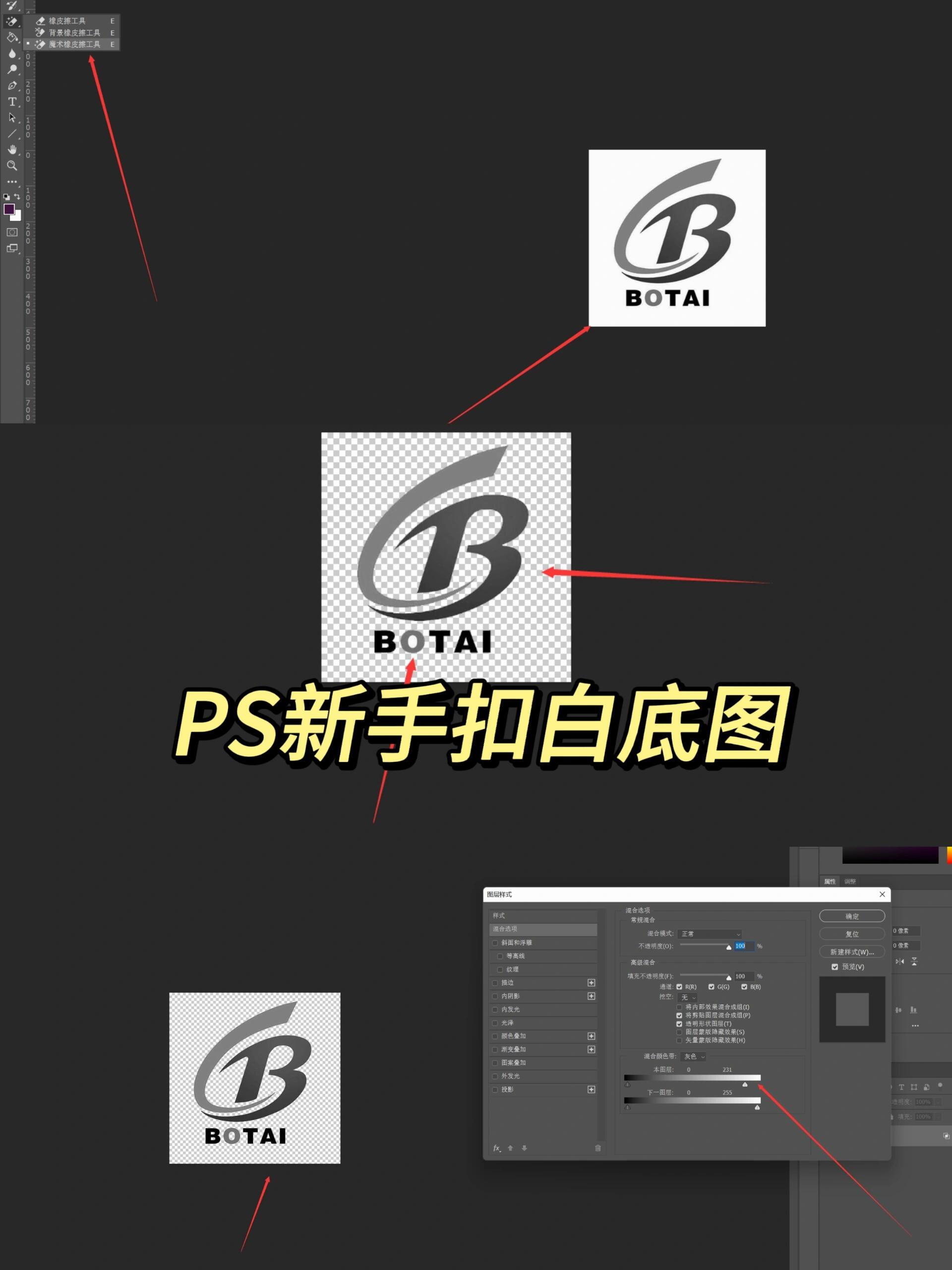Click the 新建样式(W)... button

click(852, 952)
